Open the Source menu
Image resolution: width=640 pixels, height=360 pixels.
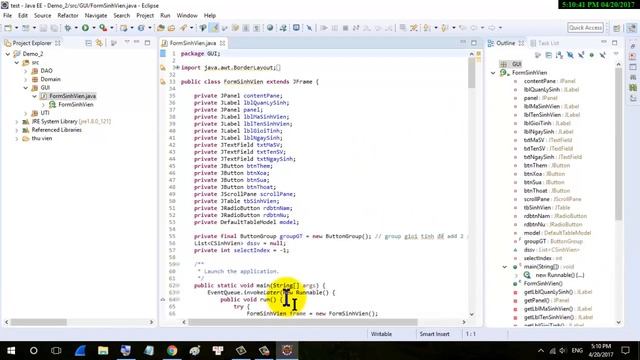coord(42,16)
